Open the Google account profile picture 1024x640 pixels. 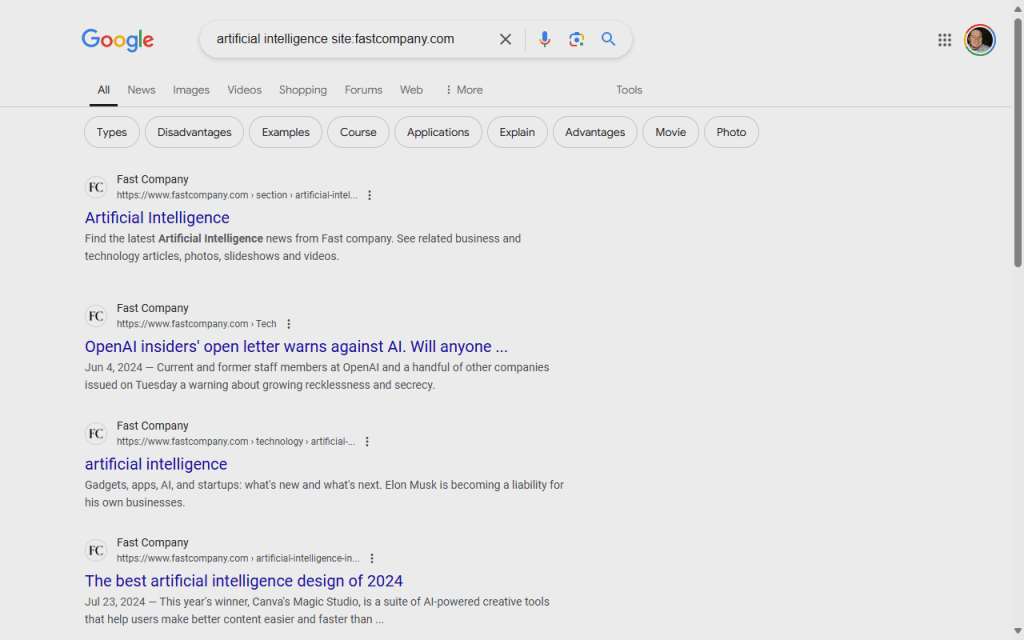coord(979,40)
